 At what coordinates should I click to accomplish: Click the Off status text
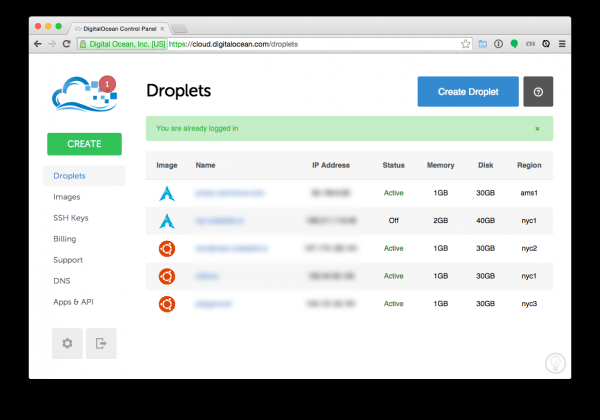click(x=393, y=221)
